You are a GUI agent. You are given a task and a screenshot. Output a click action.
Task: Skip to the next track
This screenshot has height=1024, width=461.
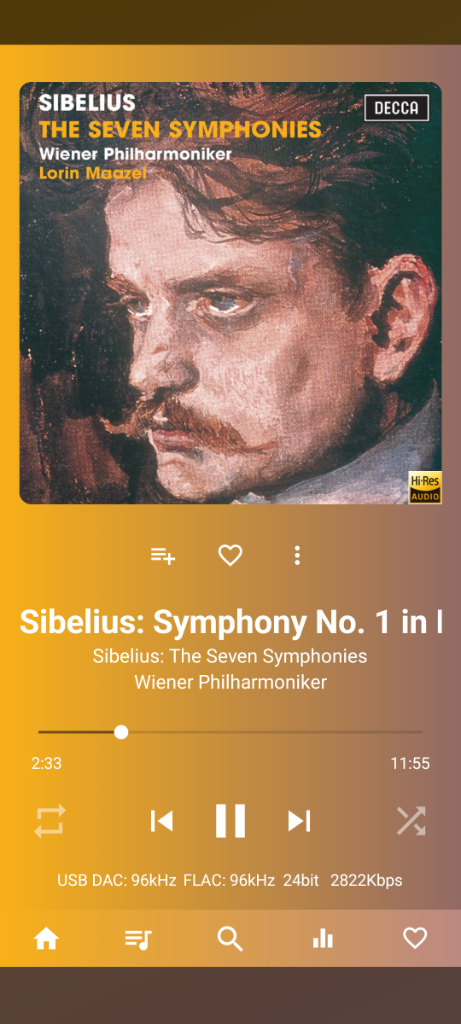(x=299, y=821)
